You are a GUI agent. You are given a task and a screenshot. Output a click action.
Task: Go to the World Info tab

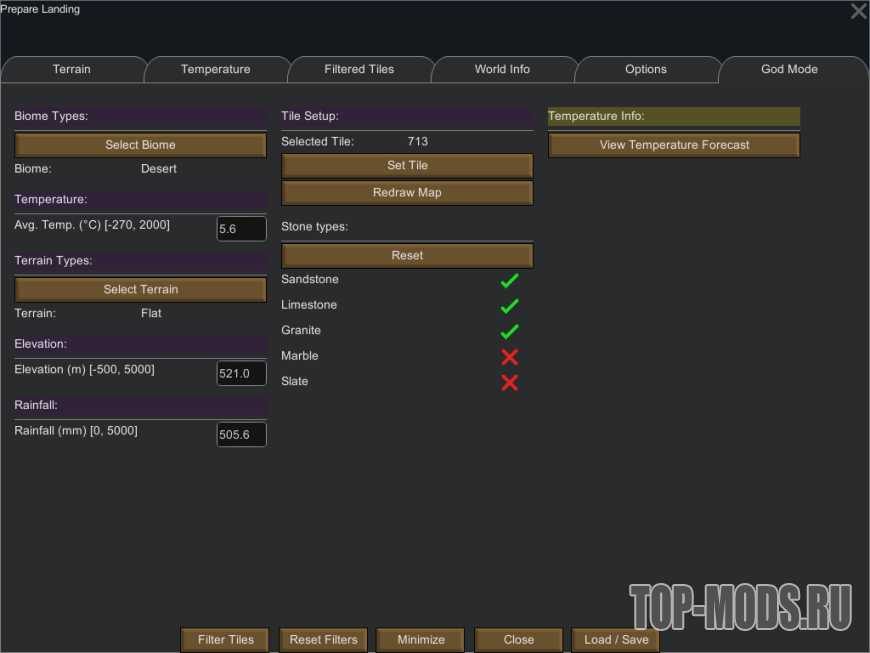pyautogui.click(x=502, y=70)
